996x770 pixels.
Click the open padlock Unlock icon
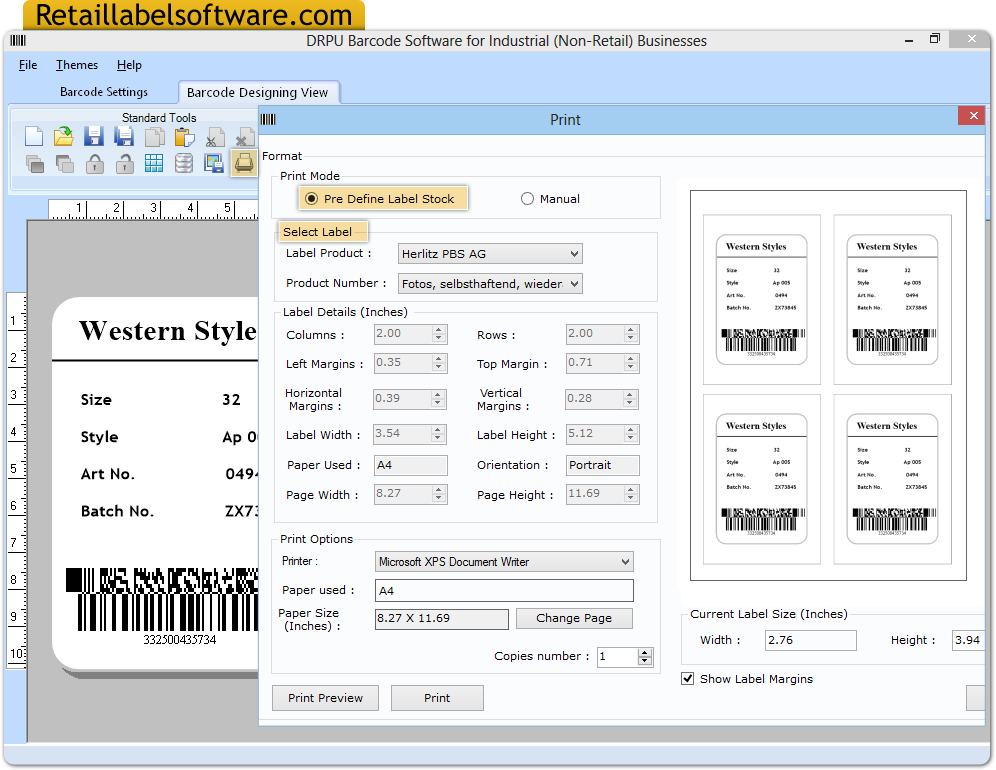124,164
